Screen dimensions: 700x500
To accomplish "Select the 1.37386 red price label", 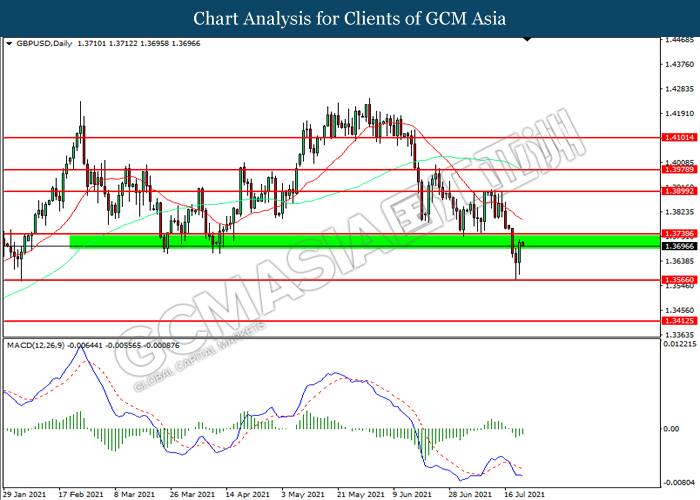I will click(x=679, y=234).
